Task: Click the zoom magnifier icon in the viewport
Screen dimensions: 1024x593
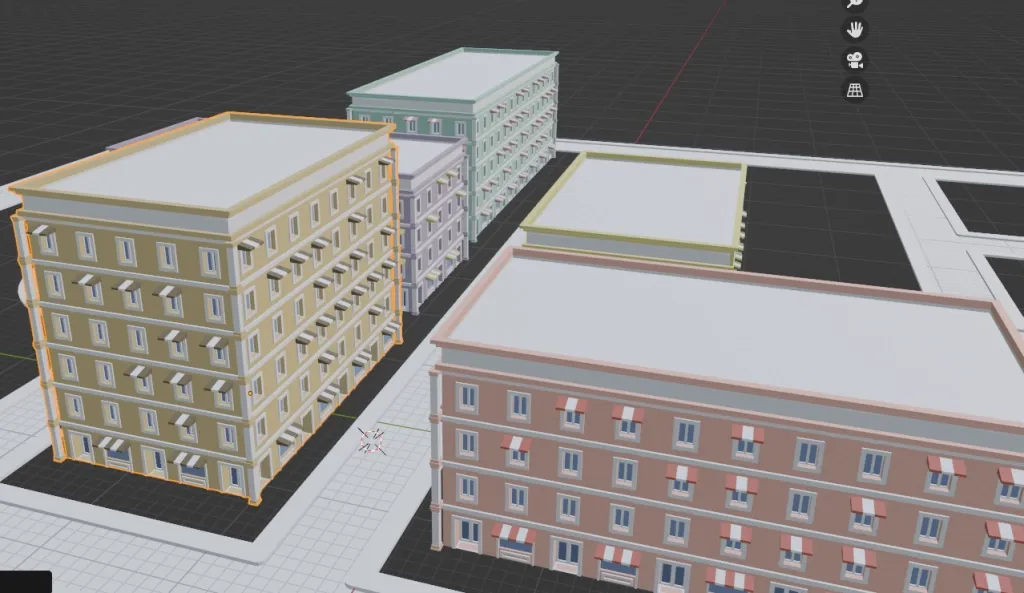Action: [854, 3]
